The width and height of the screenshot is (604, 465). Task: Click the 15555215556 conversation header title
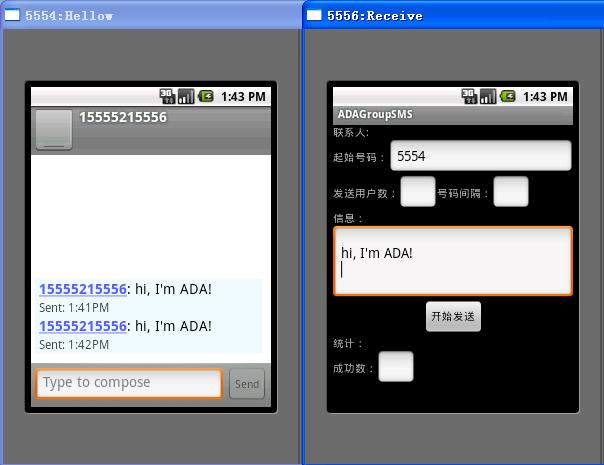click(123, 117)
